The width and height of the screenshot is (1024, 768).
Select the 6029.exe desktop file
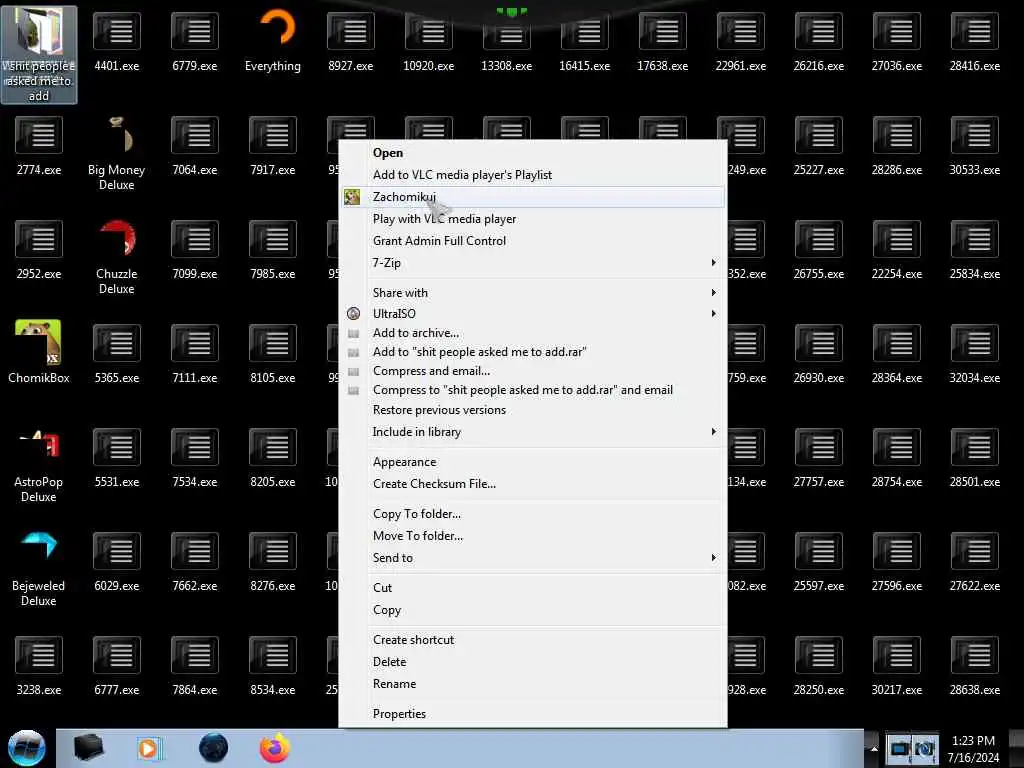point(117,560)
